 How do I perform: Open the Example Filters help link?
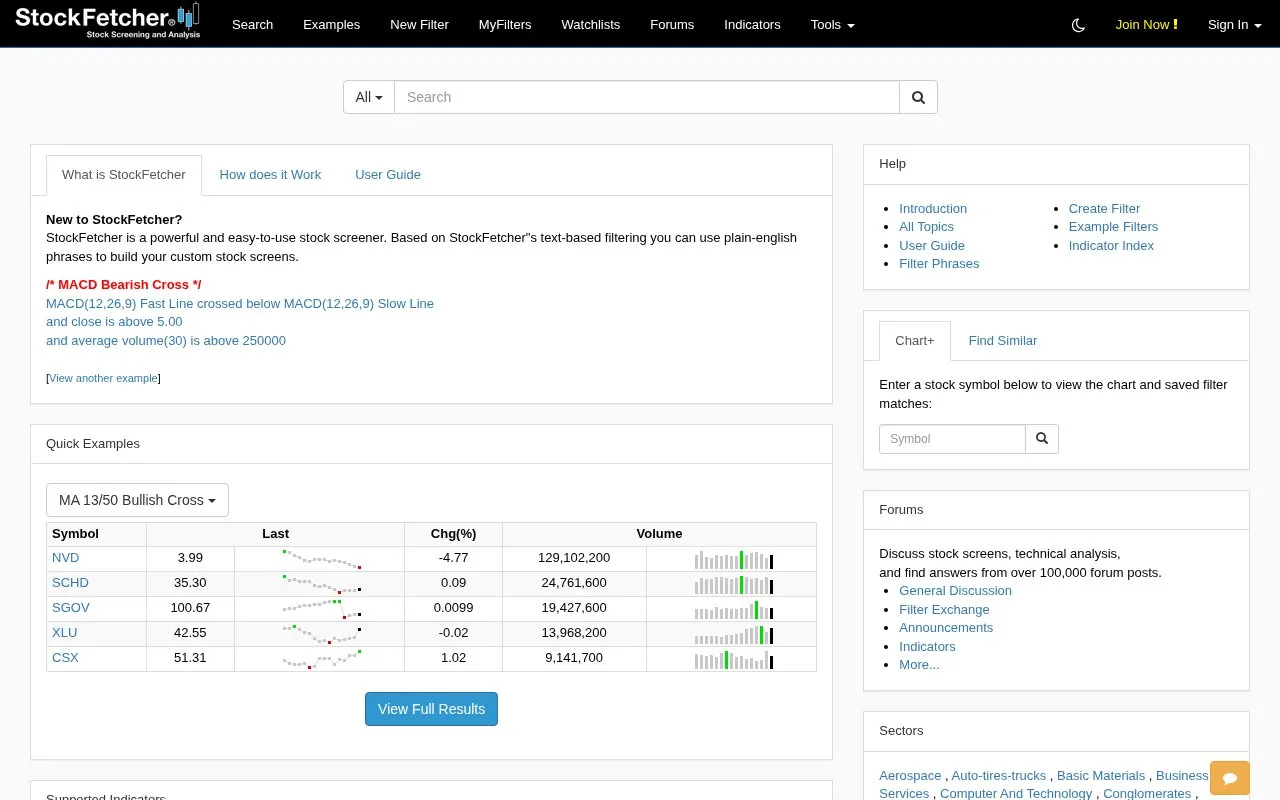point(1113,227)
